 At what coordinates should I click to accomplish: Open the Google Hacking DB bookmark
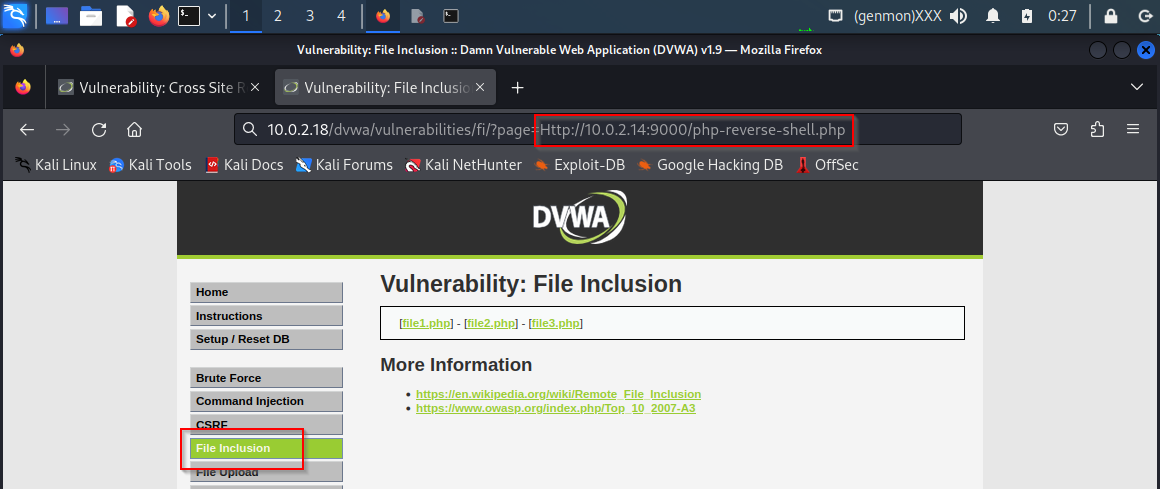coord(710,165)
